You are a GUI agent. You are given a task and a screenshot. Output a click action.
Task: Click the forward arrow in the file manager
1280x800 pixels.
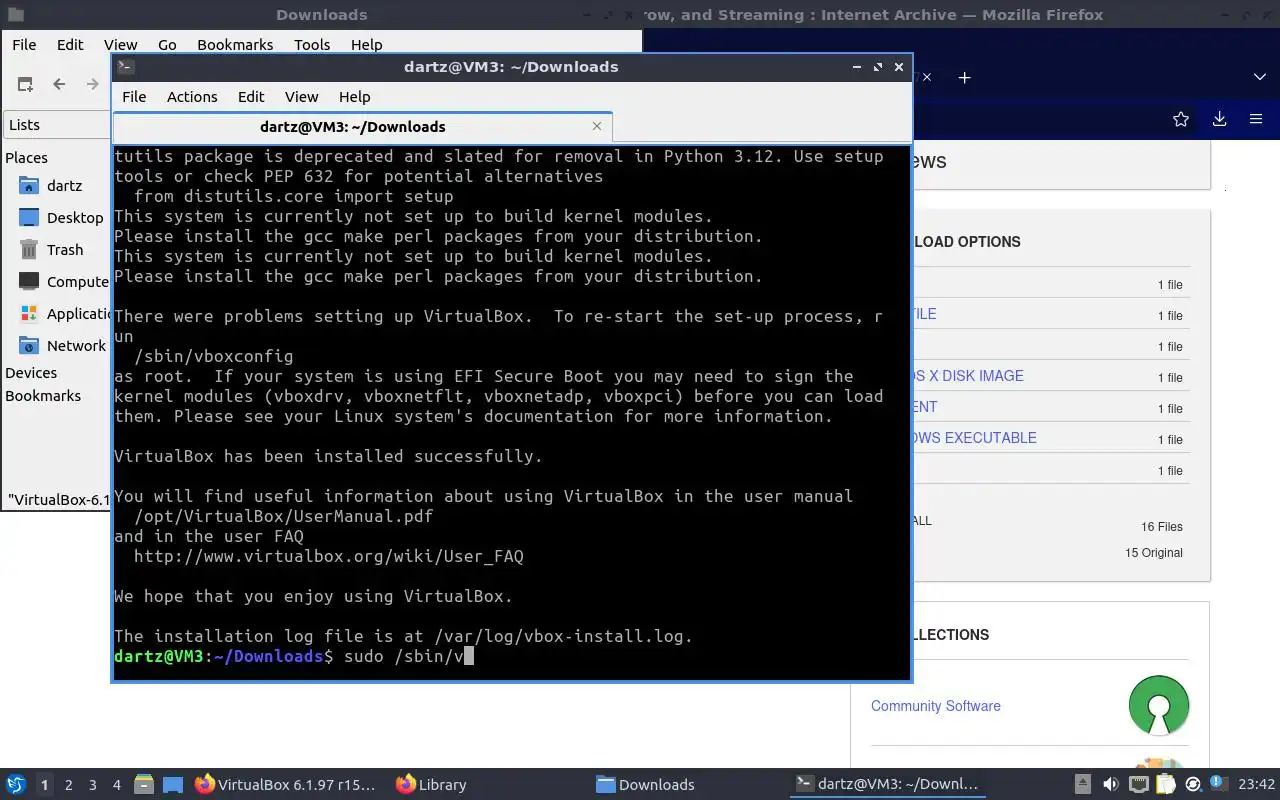(x=93, y=85)
